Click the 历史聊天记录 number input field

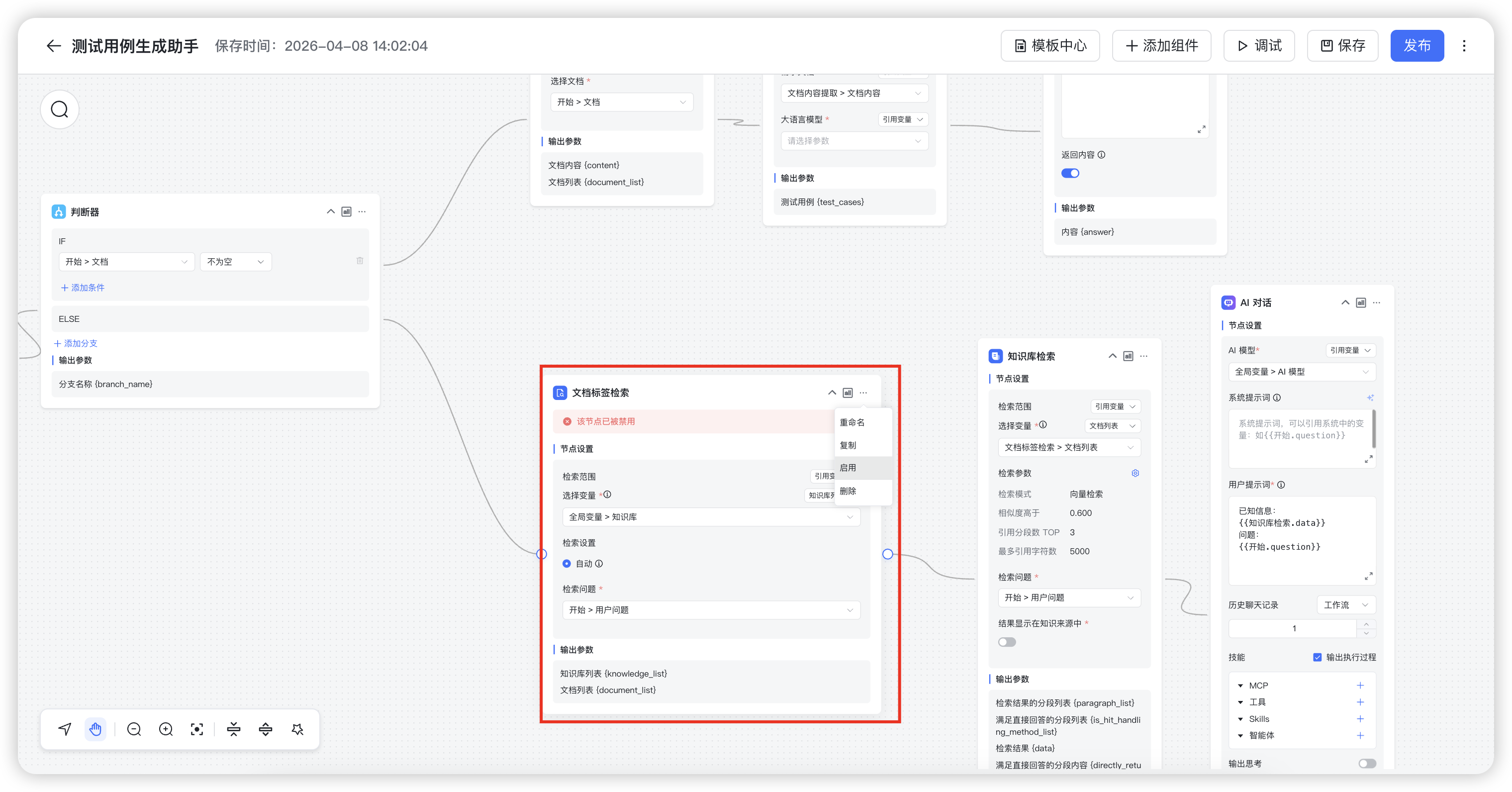[x=1293, y=629]
